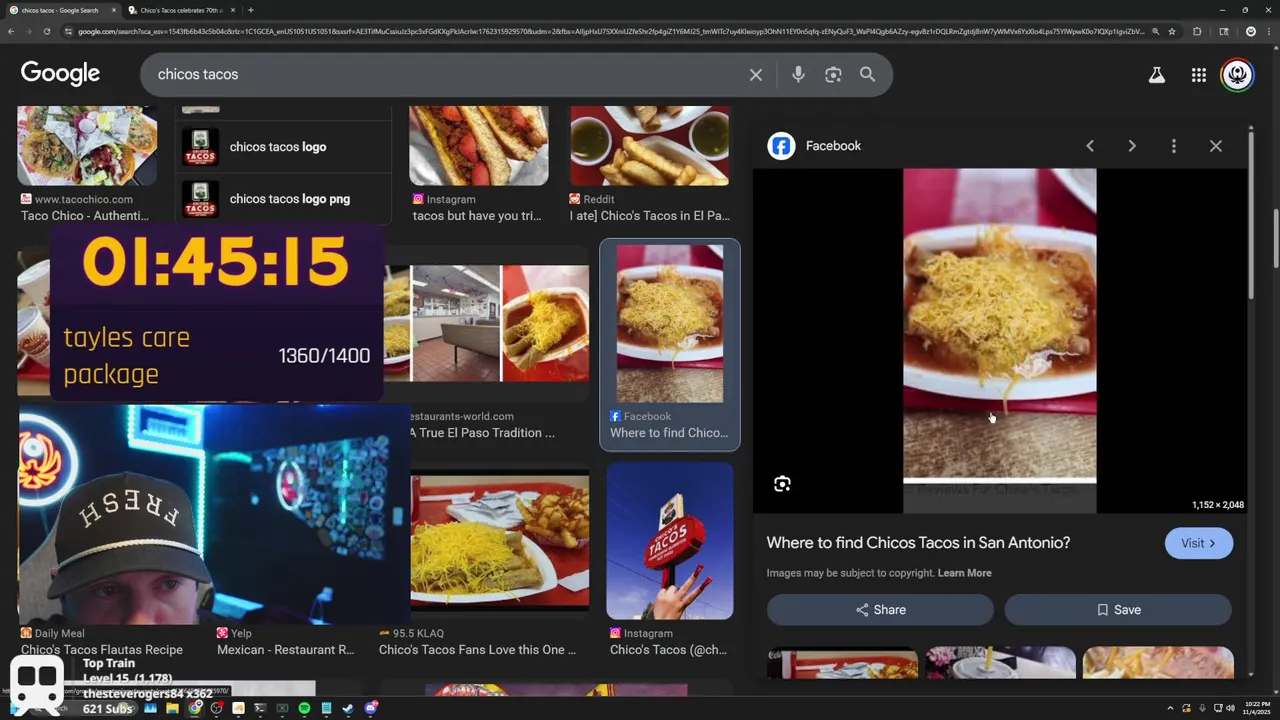1280x720 pixels.
Task: Open the Google account profile avatar
Action: pyautogui.click(x=1238, y=75)
